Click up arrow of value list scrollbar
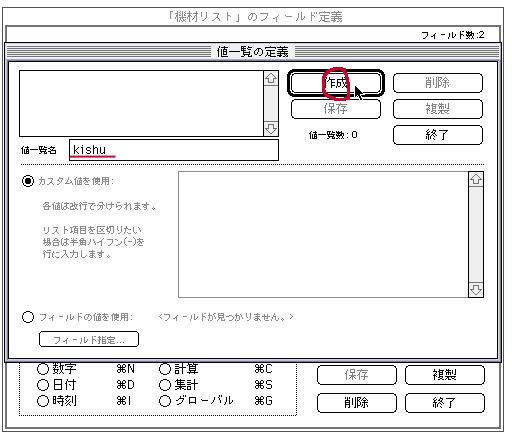The width and height of the screenshot is (512, 435). pyautogui.click(x=271, y=78)
